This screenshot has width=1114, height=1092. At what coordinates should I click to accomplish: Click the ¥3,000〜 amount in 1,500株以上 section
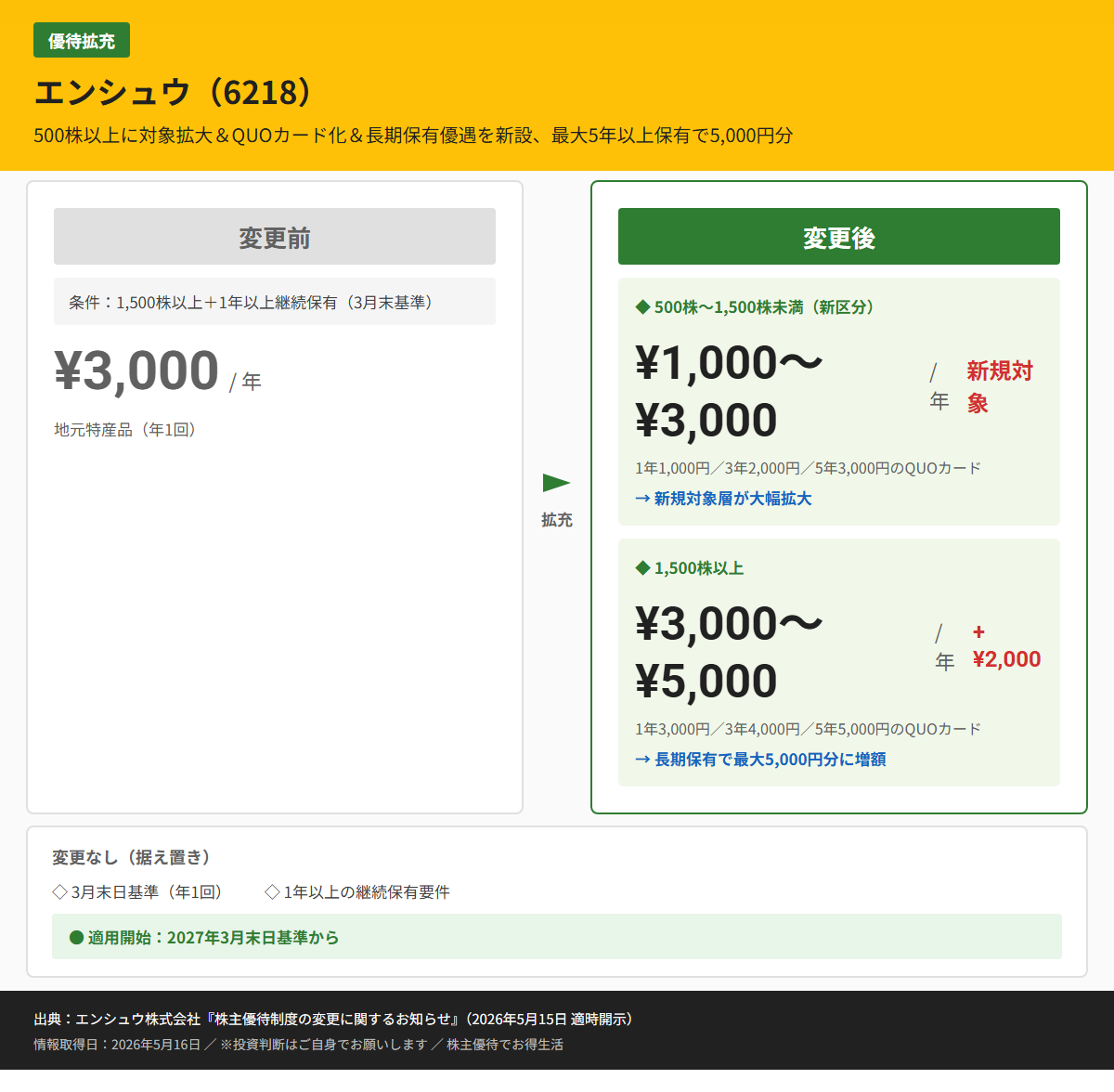coord(730,623)
